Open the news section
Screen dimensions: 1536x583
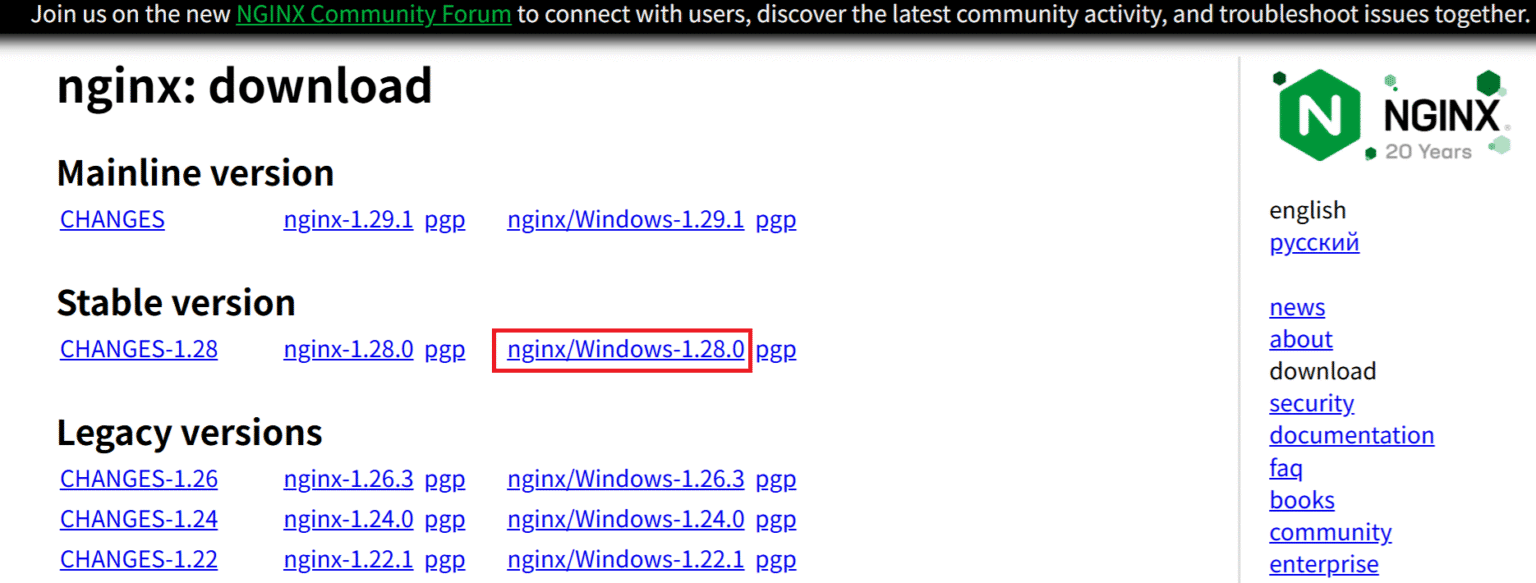coord(1297,307)
